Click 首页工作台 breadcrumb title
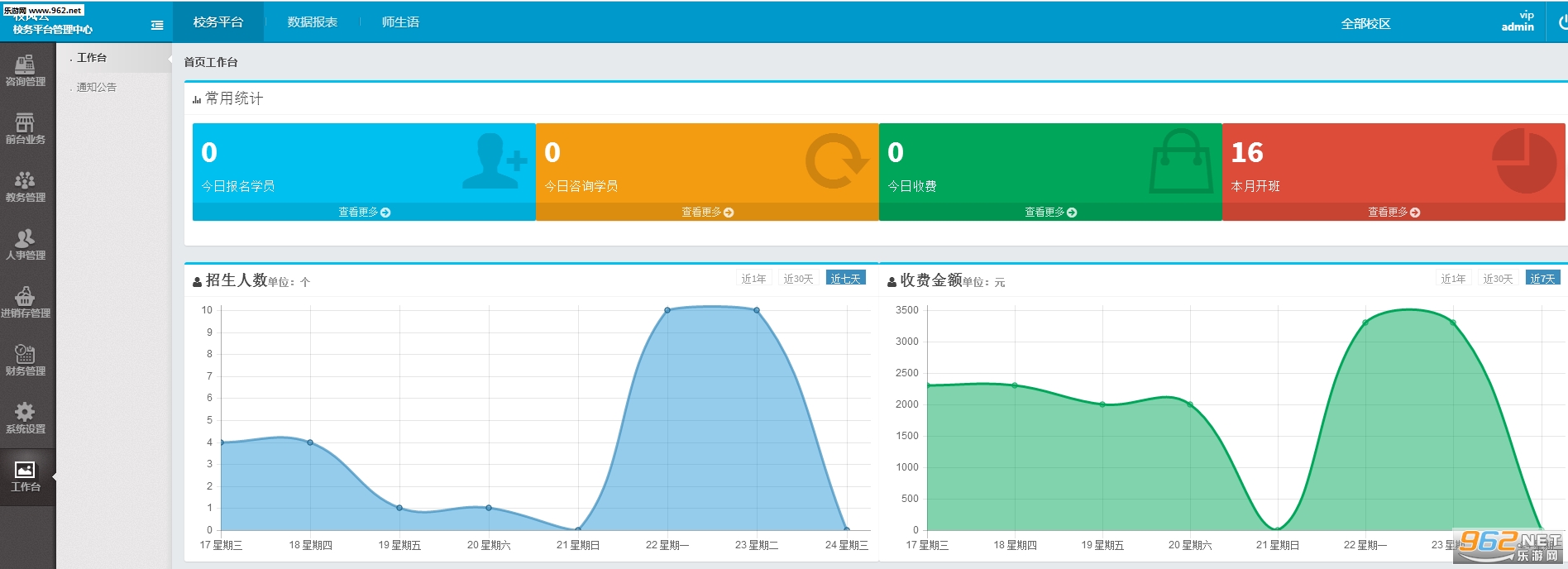Screen dimensions: 1568x569 pyautogui.click(x=211, y=62)
